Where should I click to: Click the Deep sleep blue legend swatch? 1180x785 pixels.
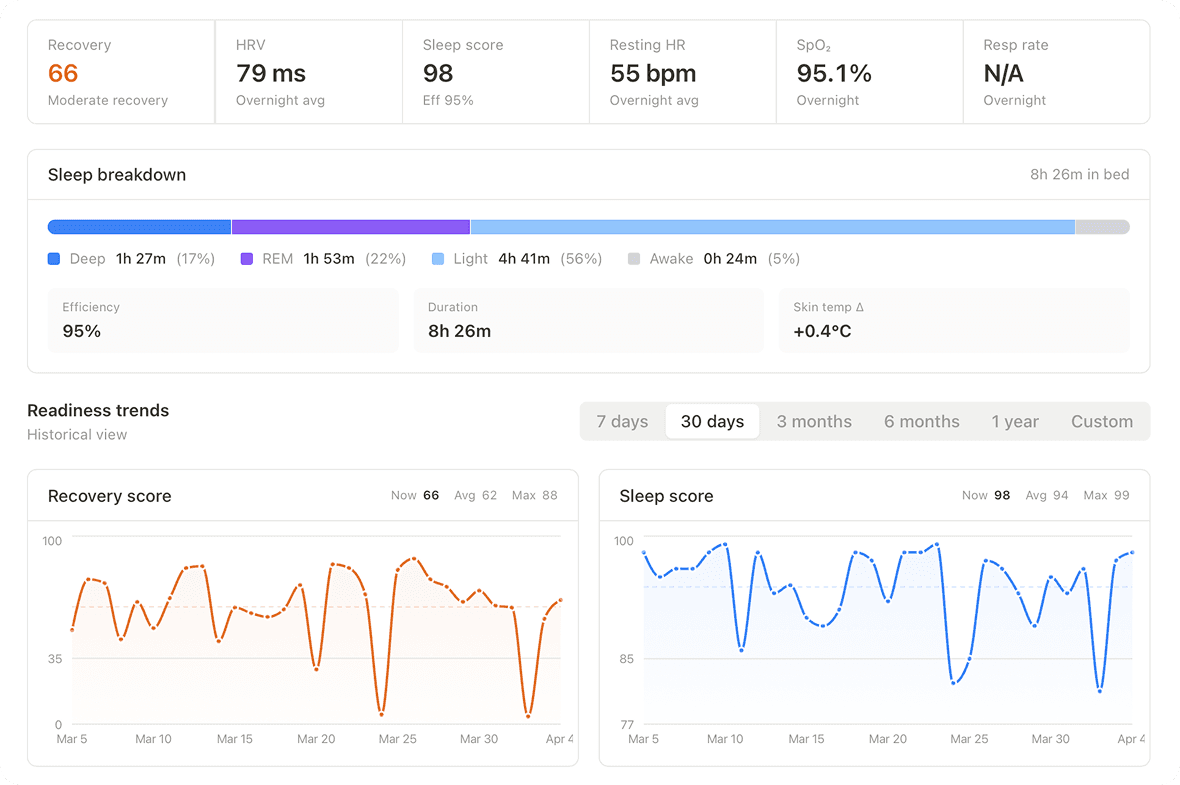point(54,259)
